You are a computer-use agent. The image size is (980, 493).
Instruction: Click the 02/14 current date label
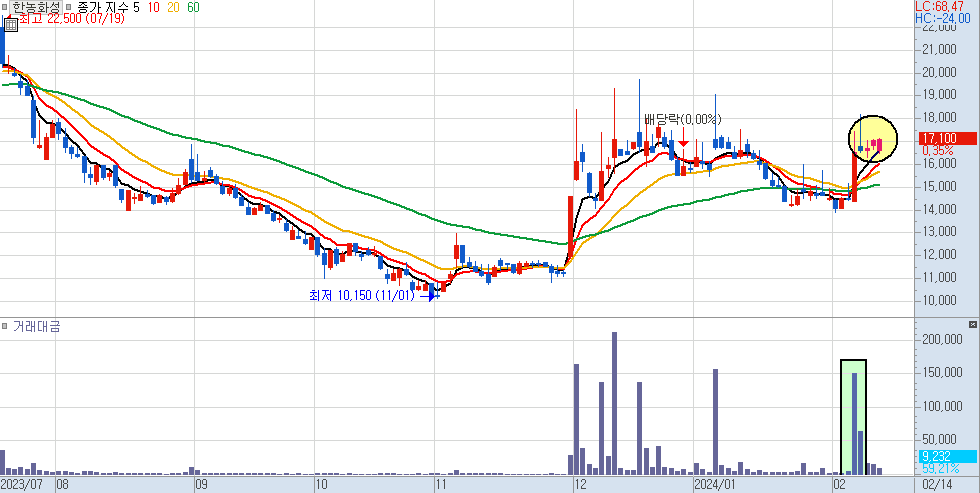tap(938, 484)
